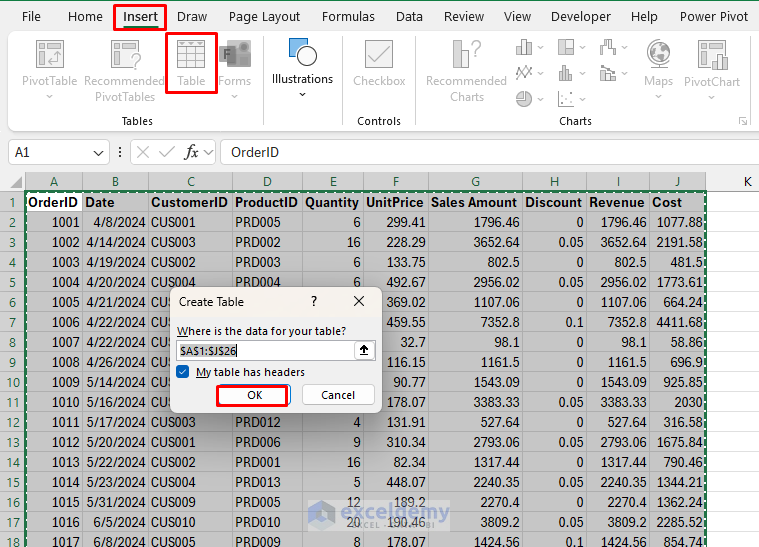Viewport: 759px width, 547px height.
Task: Expand the Maps dropdown arrow
Action: pos(658,97)
